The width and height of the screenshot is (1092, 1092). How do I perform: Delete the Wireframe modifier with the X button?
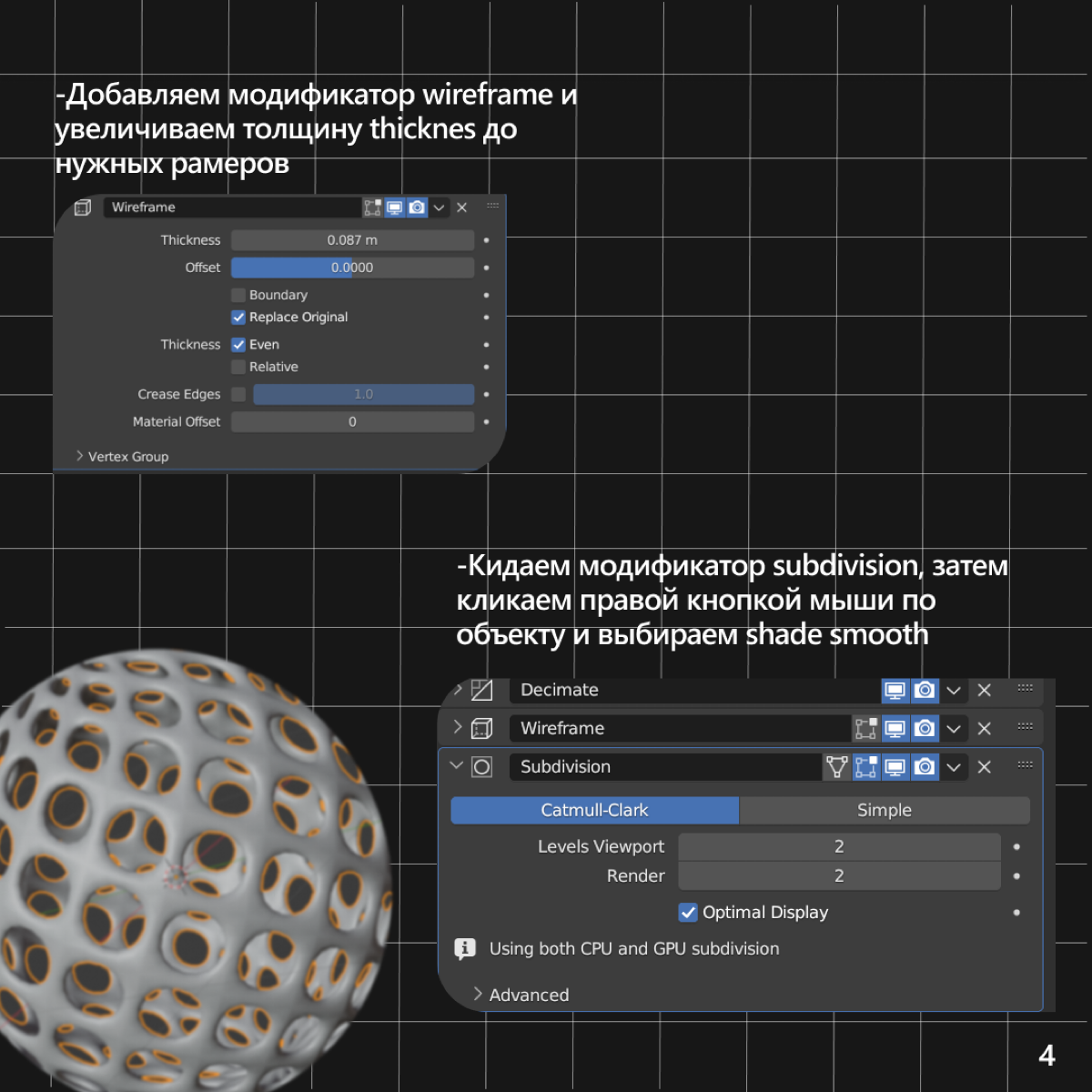click(462, 207)
